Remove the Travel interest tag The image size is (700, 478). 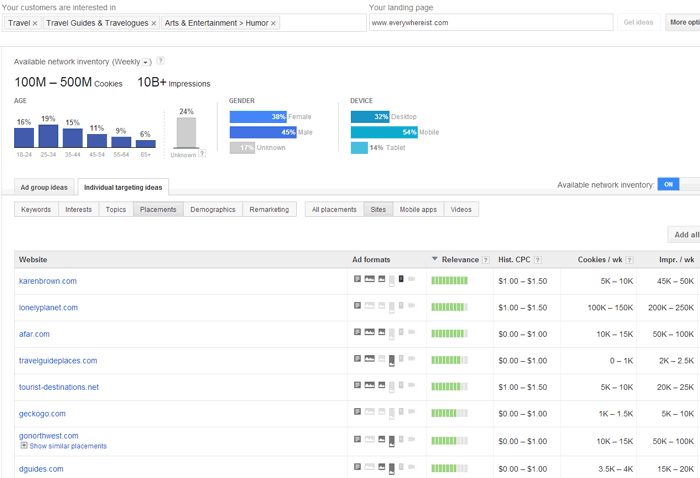pos(35,22)
